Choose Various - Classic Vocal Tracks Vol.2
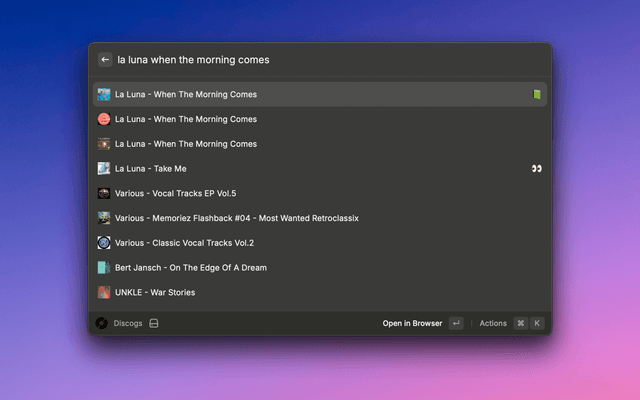The height and width of the screenshot is (400, 640). 184,243
